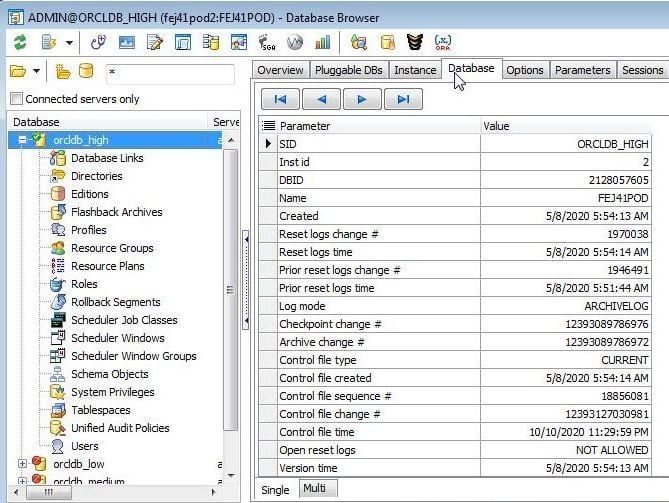Collapse the orcldb_high tree node
This screenshot has width=669, height=503.
[x=22, y=140]
